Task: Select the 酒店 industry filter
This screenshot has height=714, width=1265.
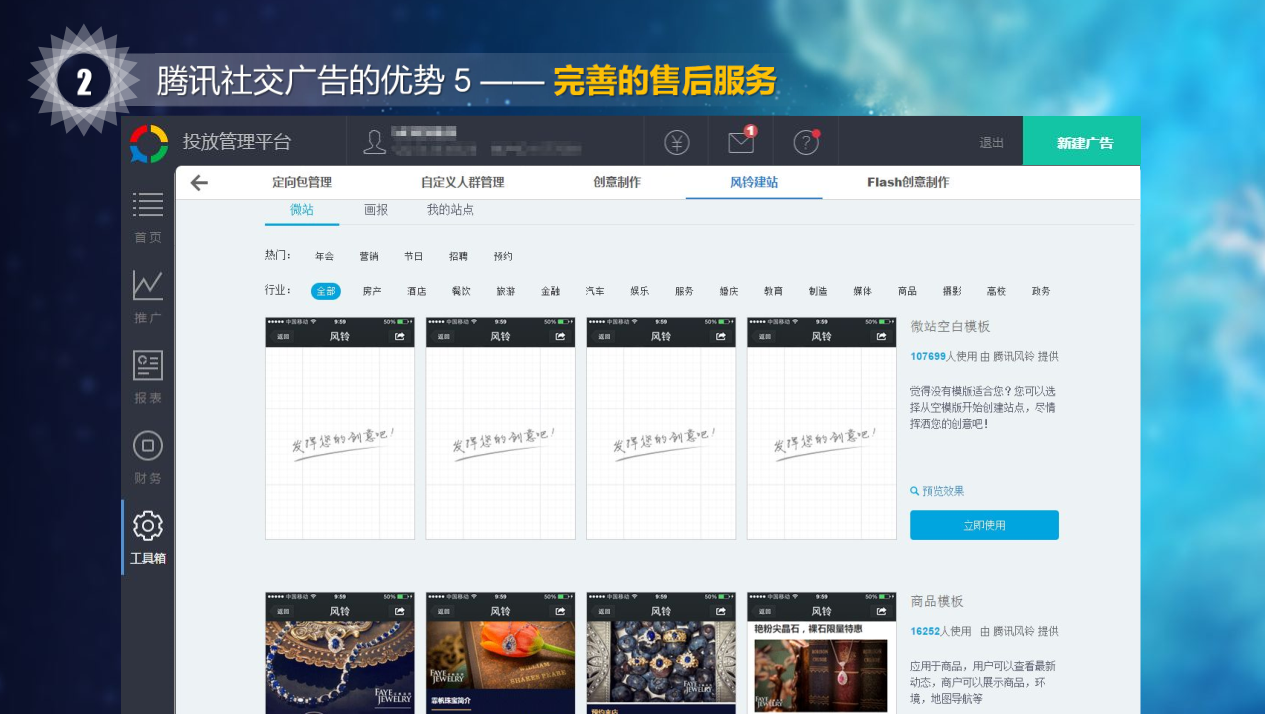Action: pos(416,291)
